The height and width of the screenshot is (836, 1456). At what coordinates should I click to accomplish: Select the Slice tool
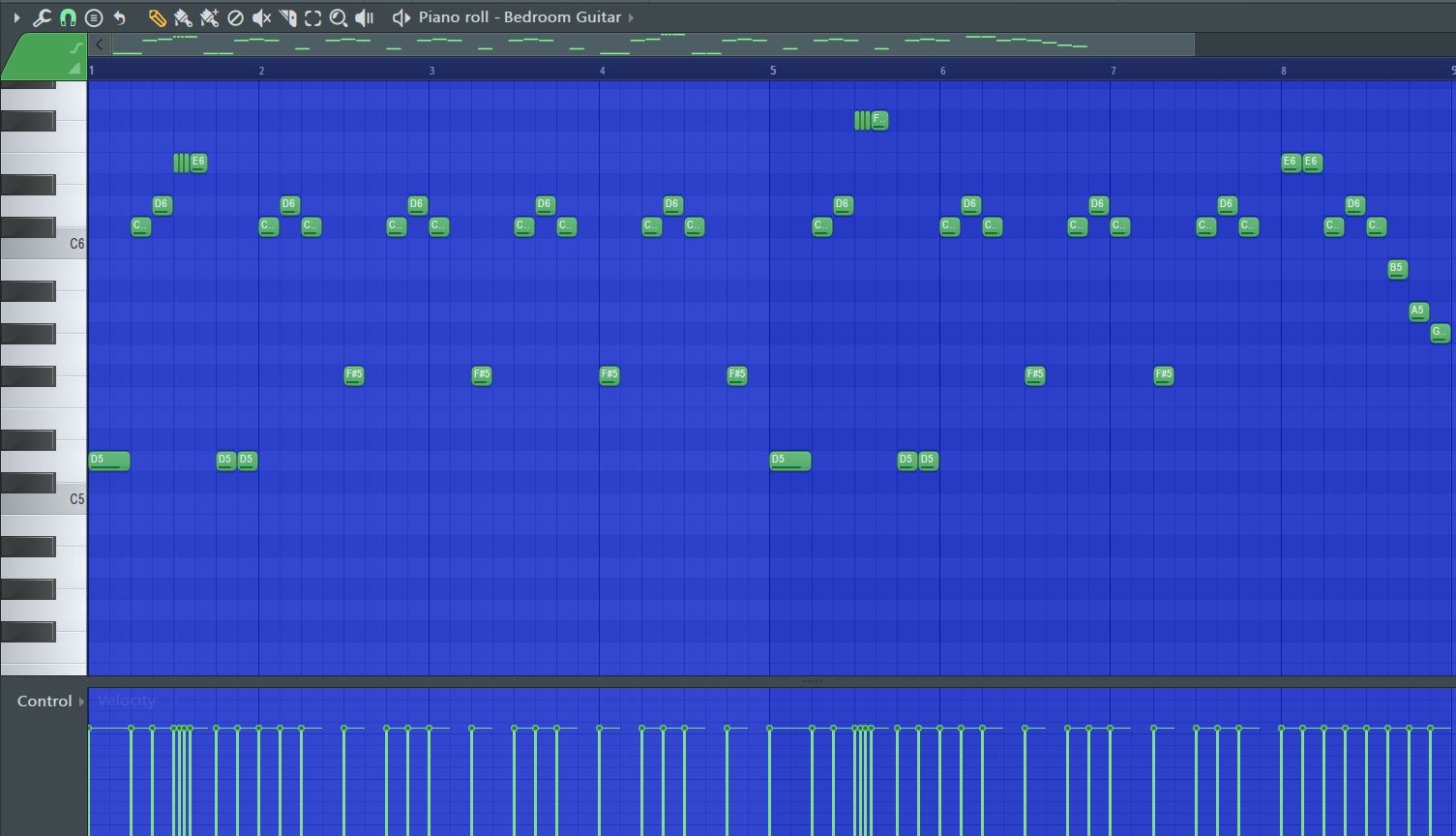click(287, 17)
